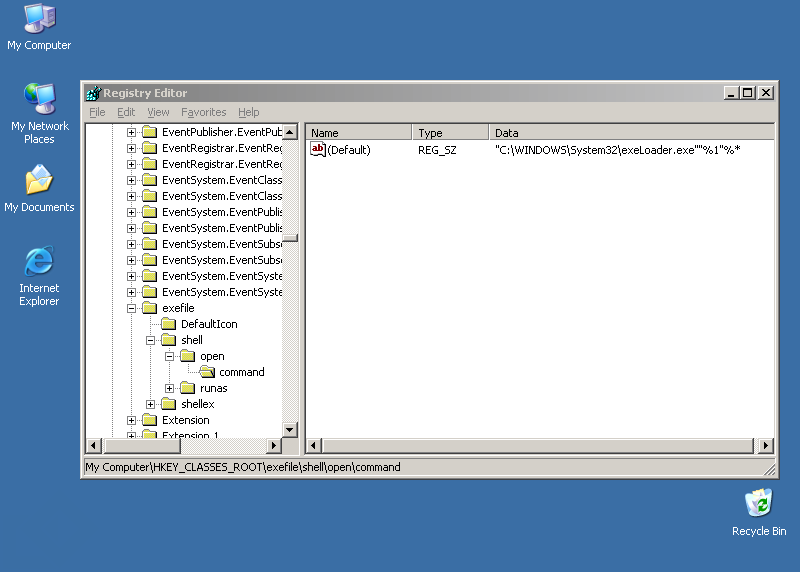Open the Help menu
Viewport: 800px width, 572px height.
point(248,112)
